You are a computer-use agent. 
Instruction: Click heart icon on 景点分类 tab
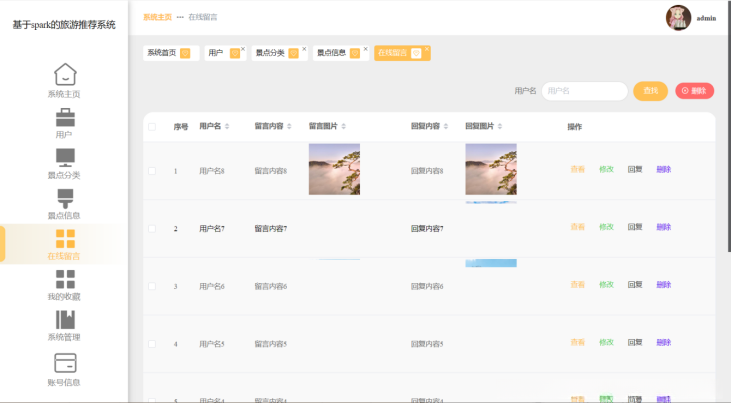293,53
